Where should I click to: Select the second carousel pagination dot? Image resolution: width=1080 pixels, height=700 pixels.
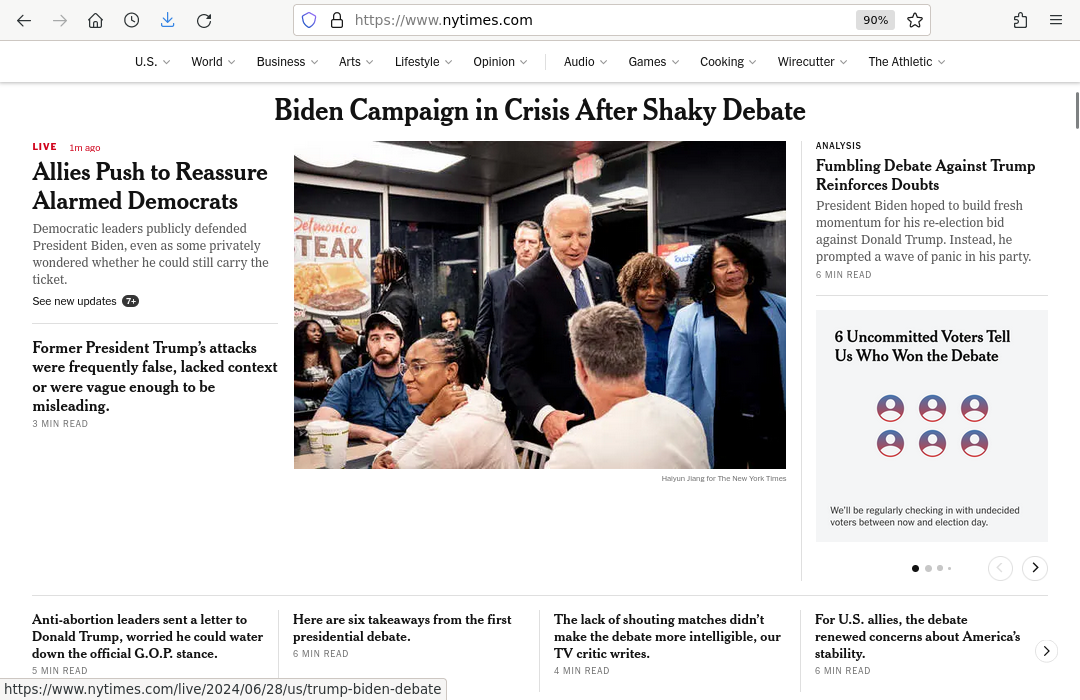(x=928, y=568)
